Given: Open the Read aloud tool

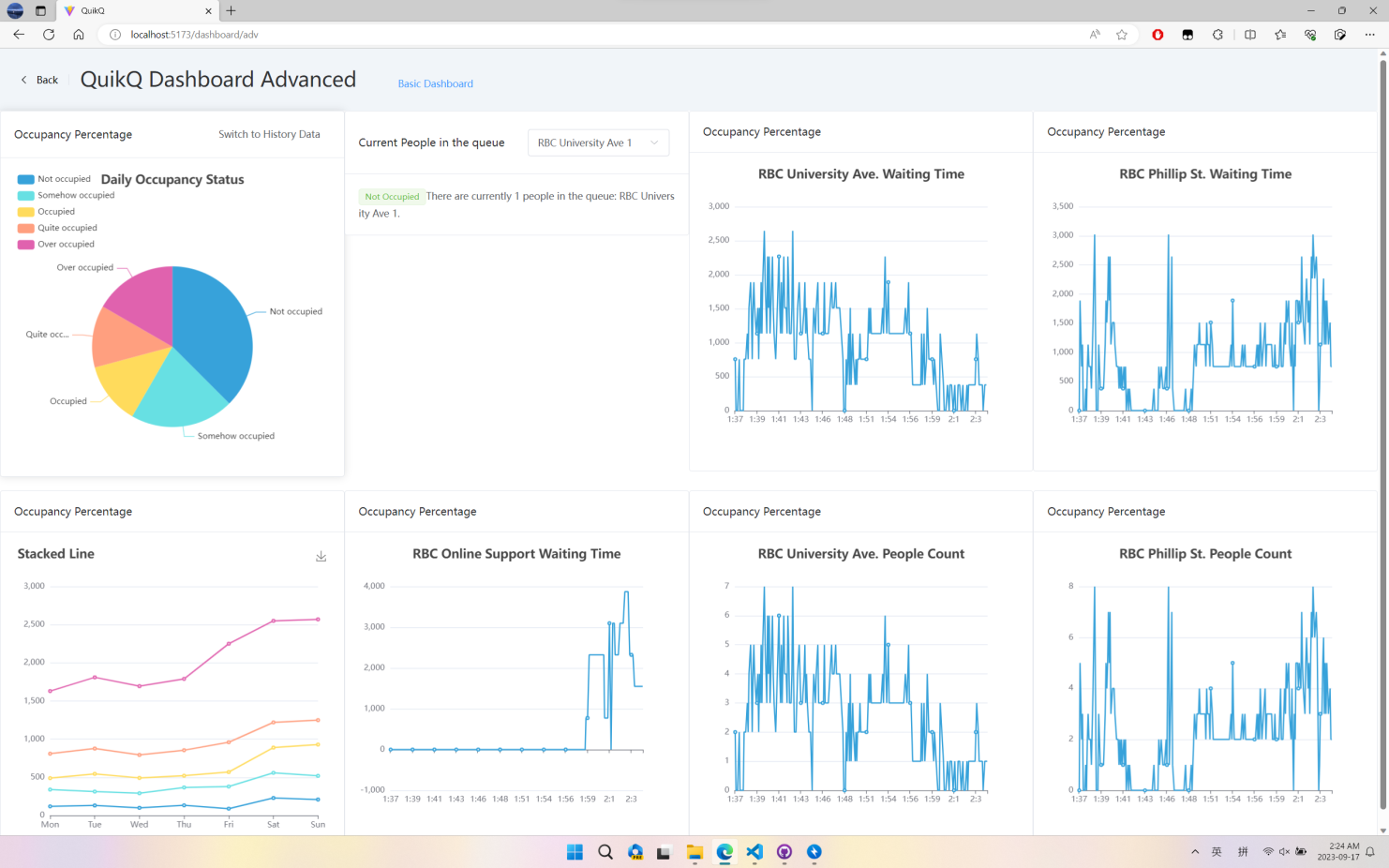Looking at the screenshot, I should pos(1095,35).
